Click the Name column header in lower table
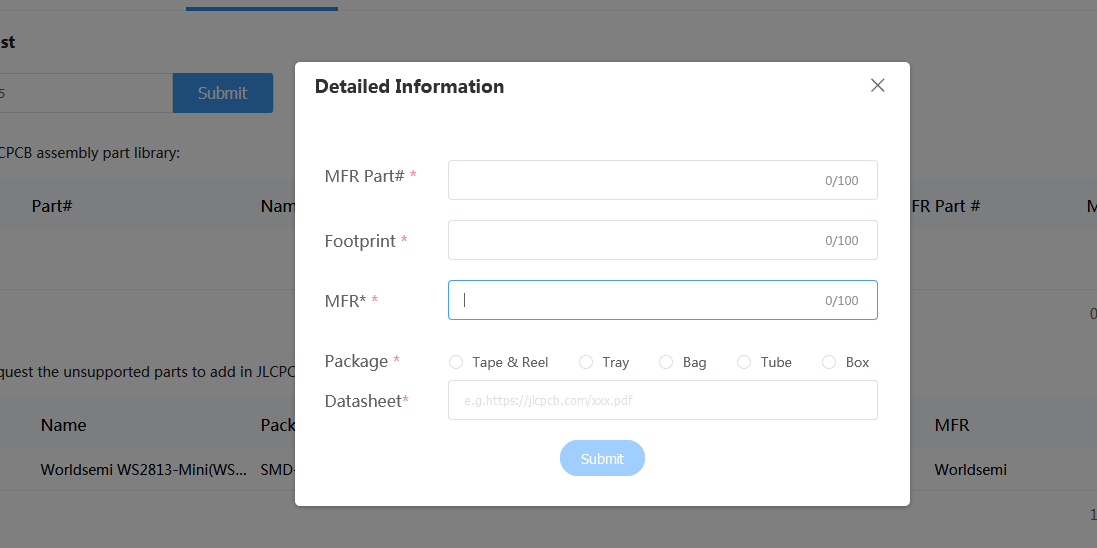The width and height of the screenshot is (1097, 548). click(63, 425)
